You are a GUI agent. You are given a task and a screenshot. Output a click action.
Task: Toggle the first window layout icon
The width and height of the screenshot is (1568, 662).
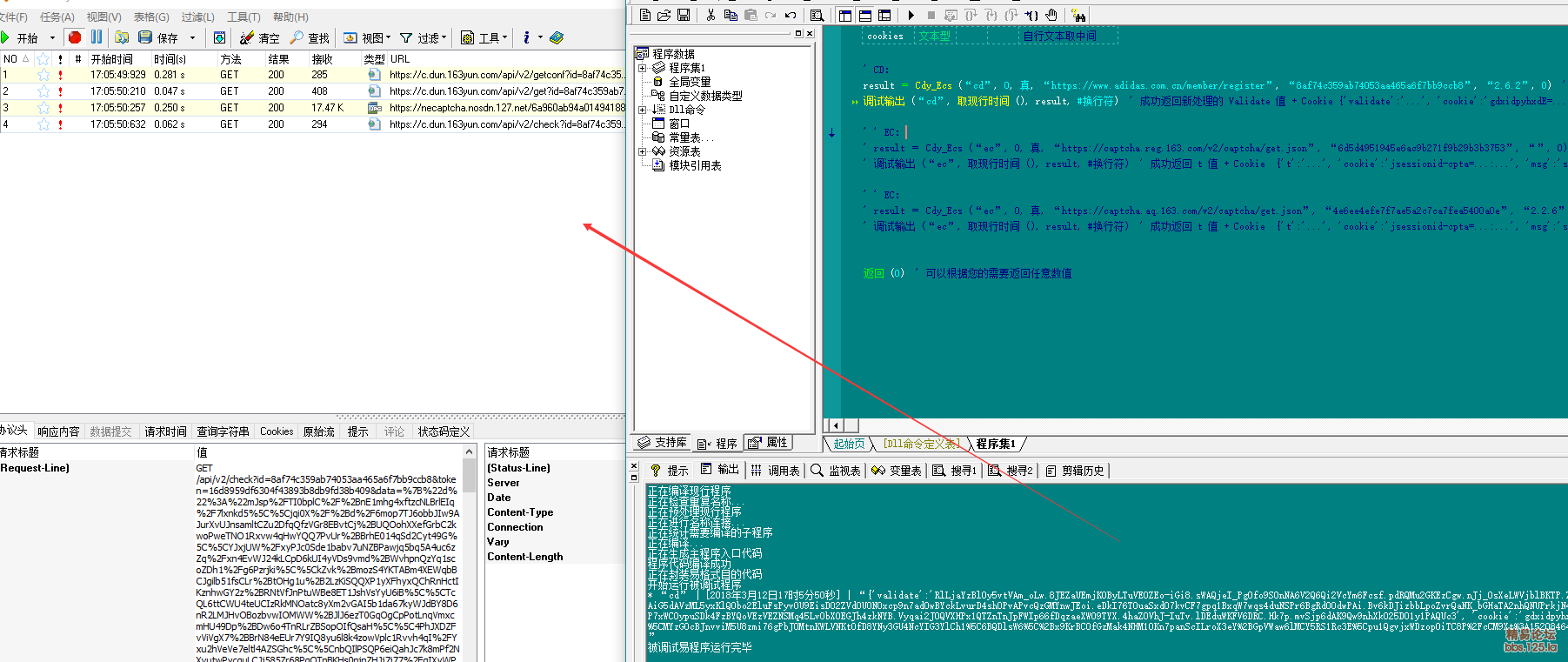(x=845, y=15)
